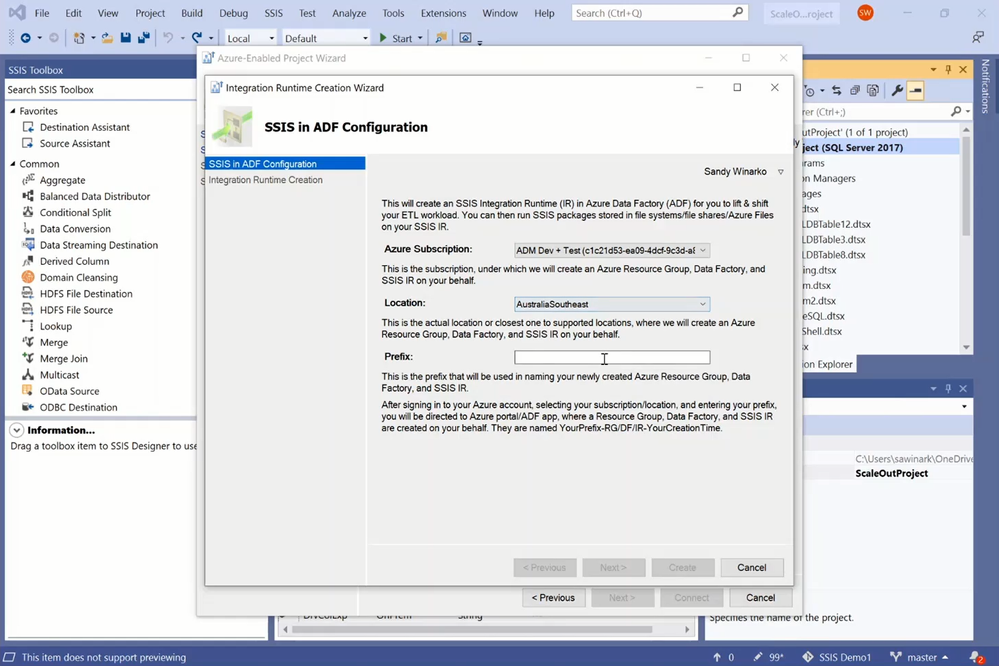This screenshot has height=666, width=999.
Task: Open the Debug menu
Action: [234, 13]
